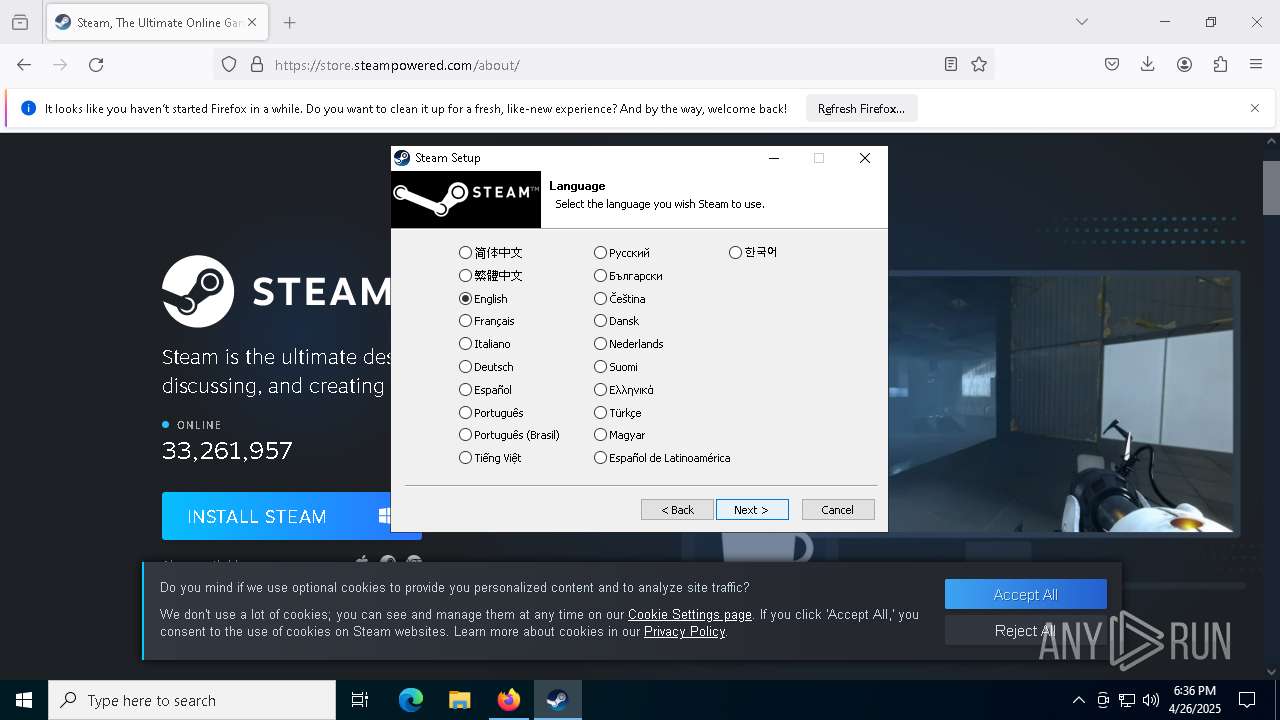The image size is (1280, 720).
Task: Select Deutsch language
Action: click(486, 367)
